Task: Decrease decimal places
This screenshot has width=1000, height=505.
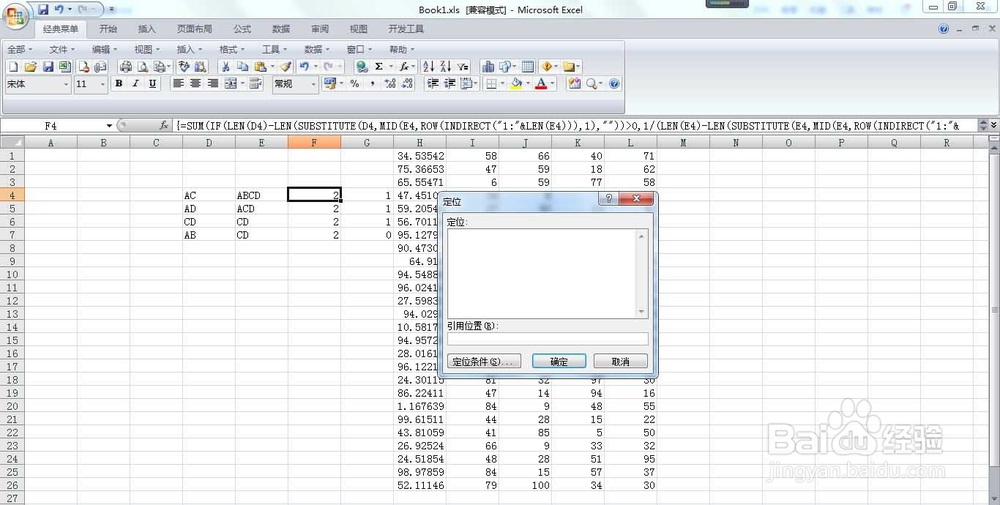Action: click(x=407, y=84)
